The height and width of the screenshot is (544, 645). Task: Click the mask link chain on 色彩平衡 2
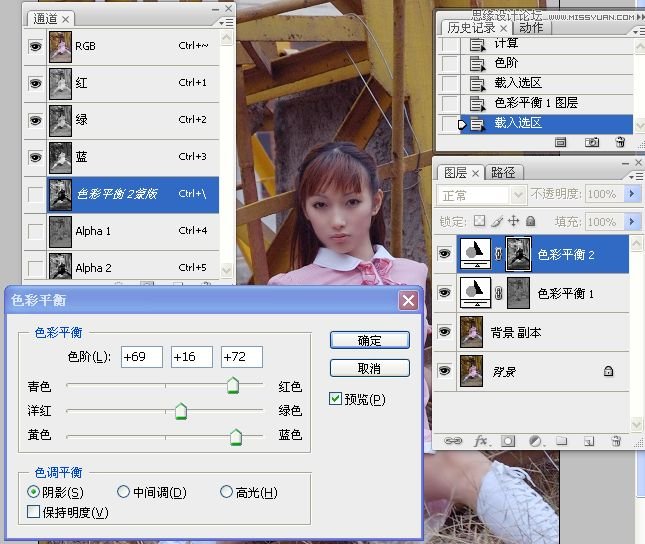click(498, 254)
